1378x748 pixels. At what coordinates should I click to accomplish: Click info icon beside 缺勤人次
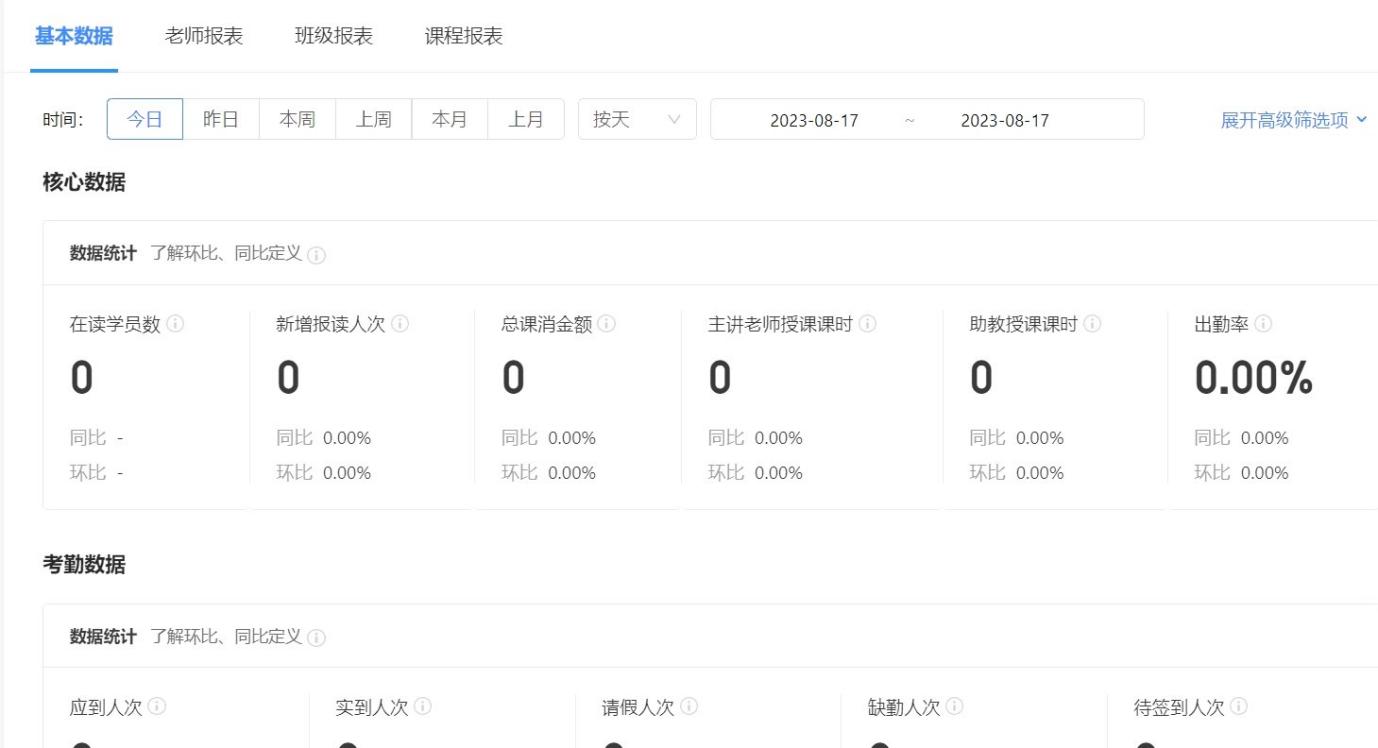[x=955, y=707]
